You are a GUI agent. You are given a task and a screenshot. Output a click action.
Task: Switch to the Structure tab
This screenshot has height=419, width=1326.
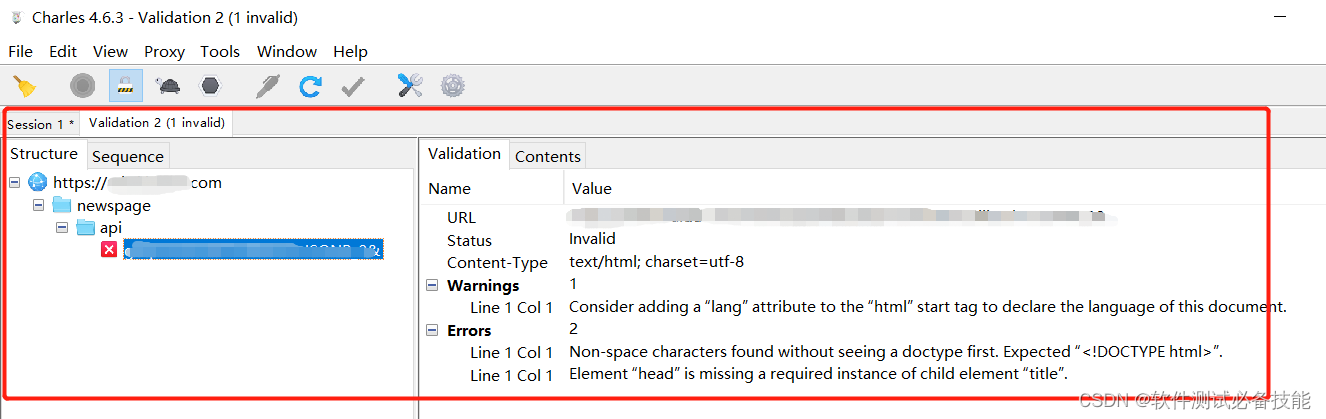tap(44, 153)
